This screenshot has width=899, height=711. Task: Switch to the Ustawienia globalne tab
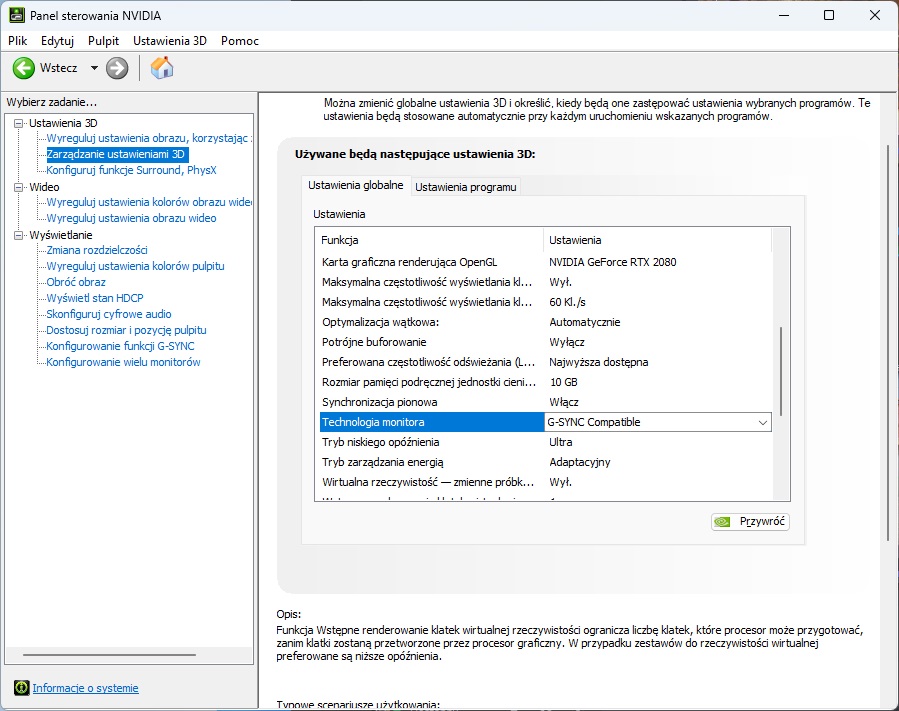[355, 186]
